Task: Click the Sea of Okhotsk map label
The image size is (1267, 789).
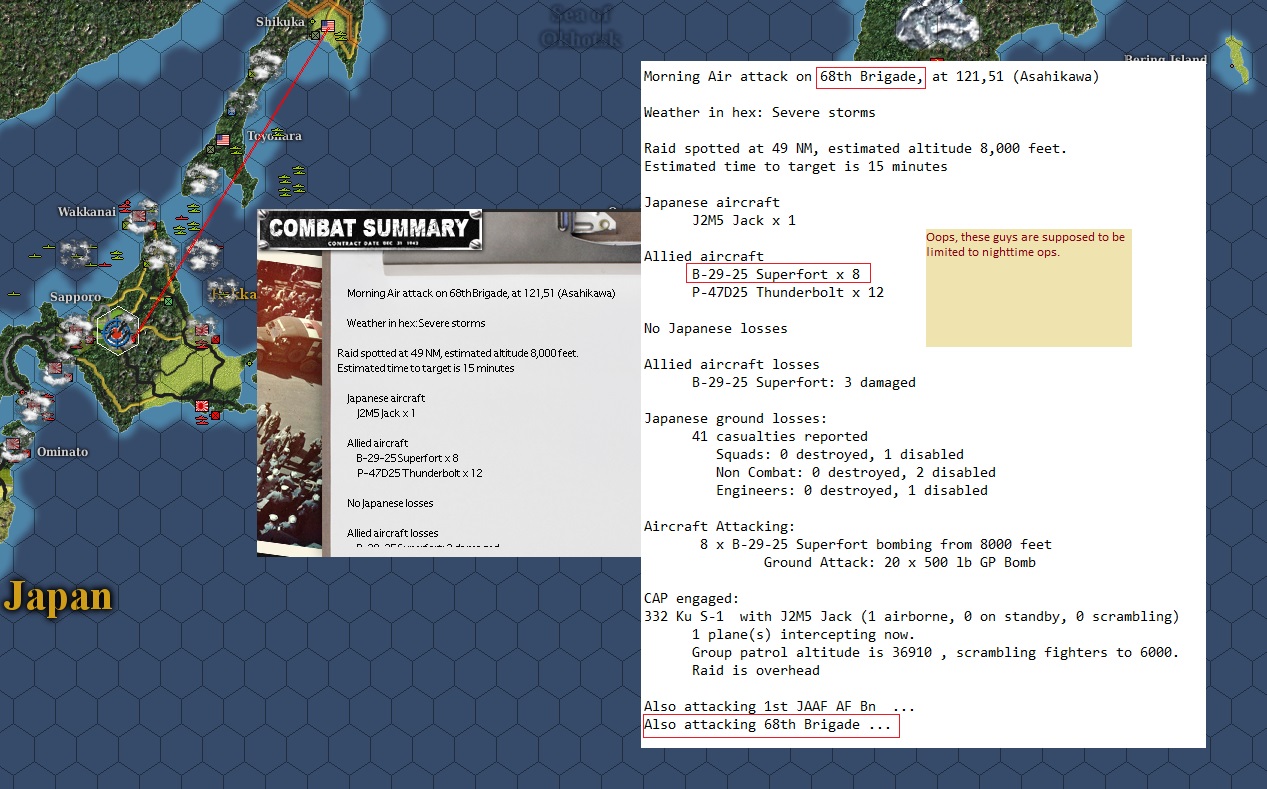Action: tap(580, 26)
